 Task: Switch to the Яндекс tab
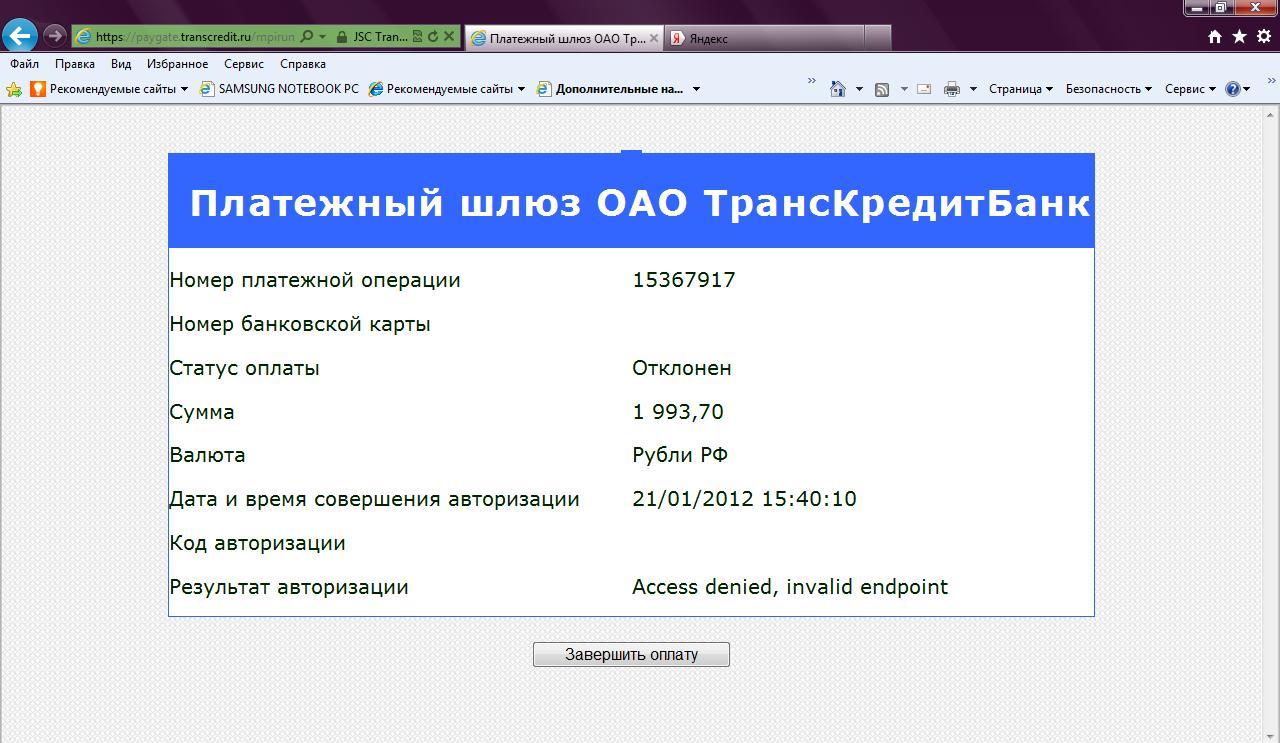(760, 38)
